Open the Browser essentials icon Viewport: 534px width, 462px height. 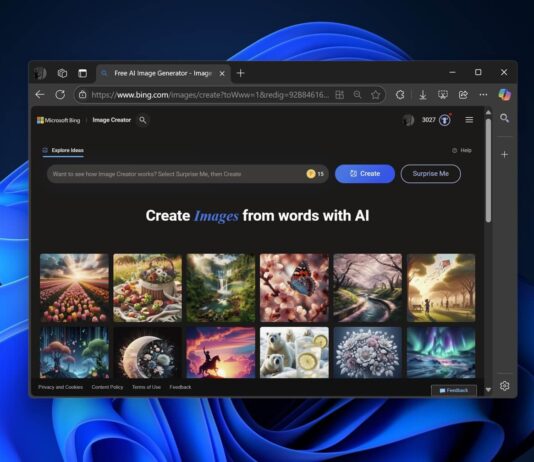tap(443, 95)
